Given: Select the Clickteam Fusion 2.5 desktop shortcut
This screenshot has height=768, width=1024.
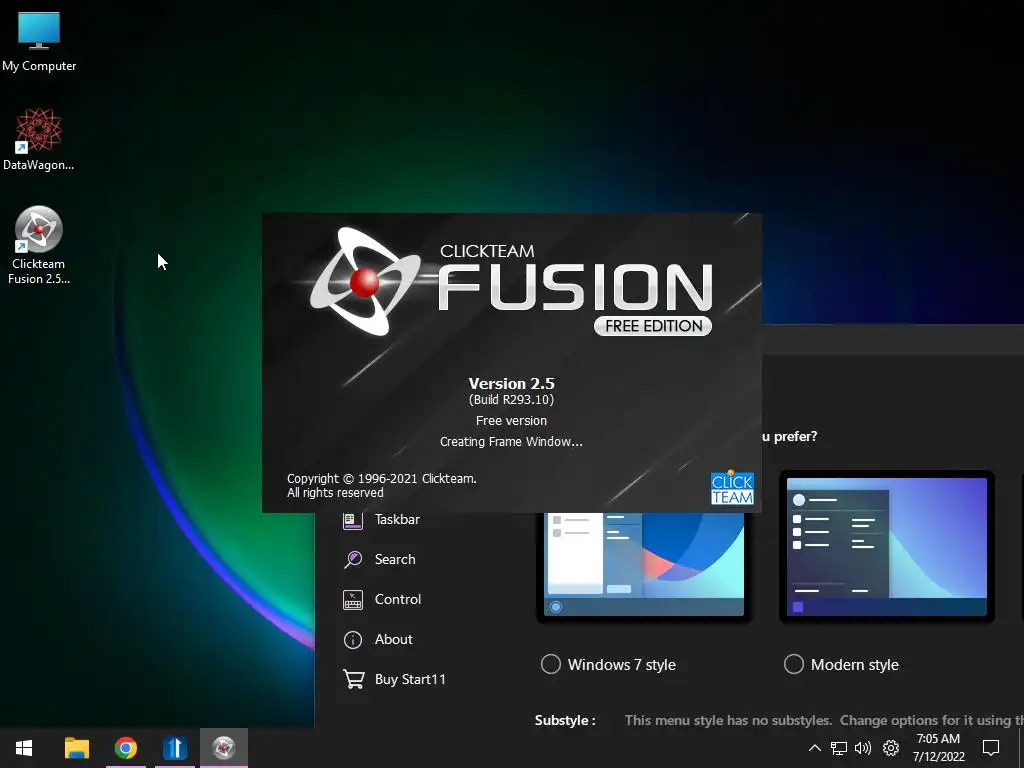Looking at the screenshot, I should click(x=39, y=246).
